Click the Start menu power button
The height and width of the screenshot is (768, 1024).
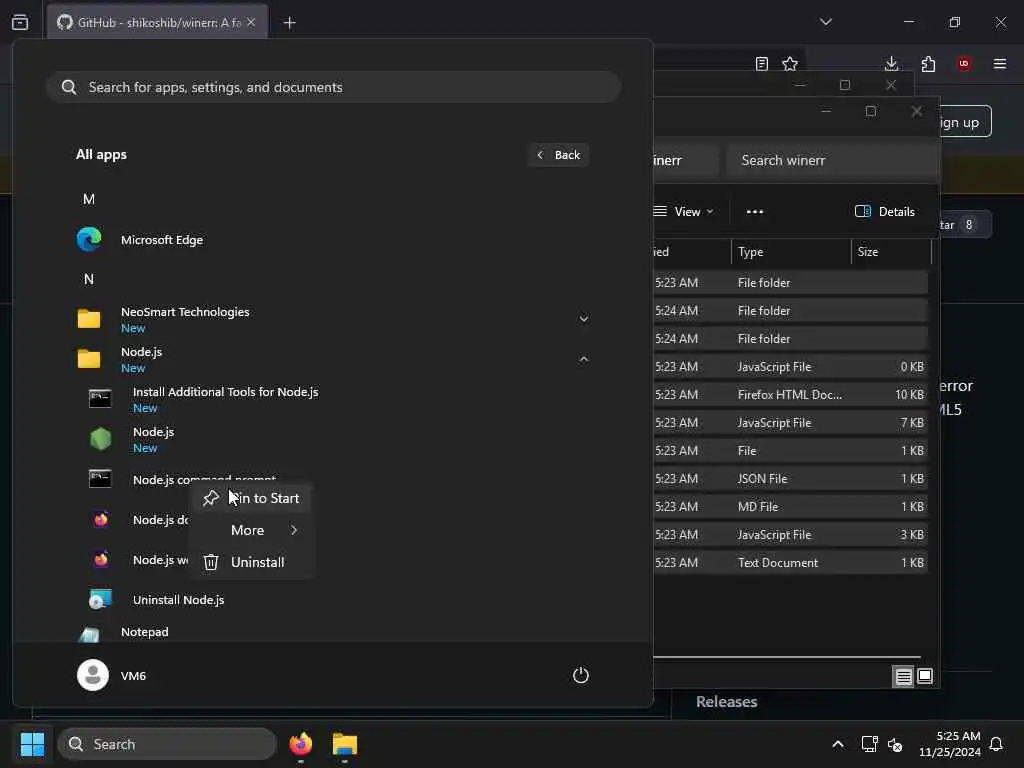(x=581, y=675)
